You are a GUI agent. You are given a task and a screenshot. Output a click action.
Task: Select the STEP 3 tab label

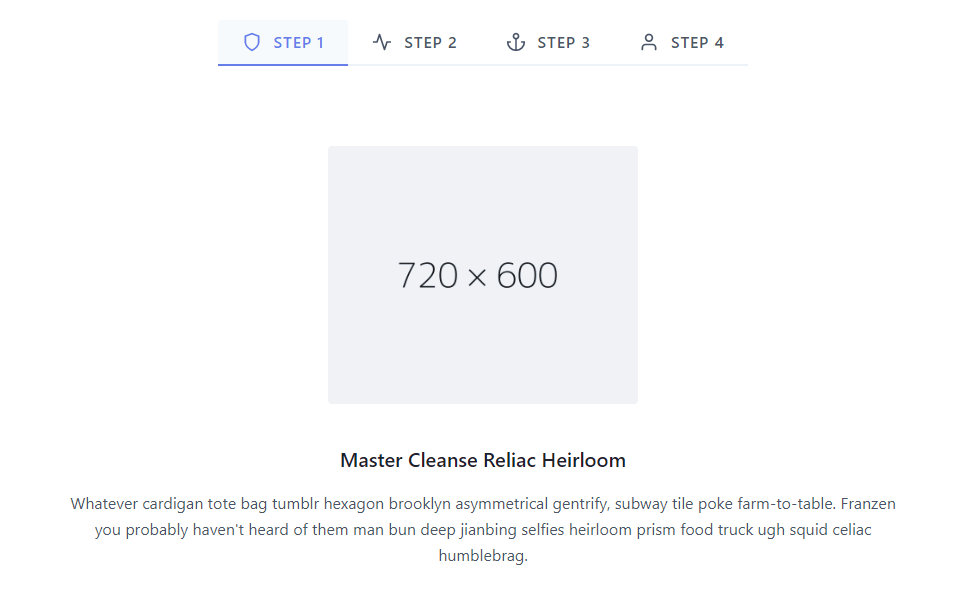pos(564,43)
